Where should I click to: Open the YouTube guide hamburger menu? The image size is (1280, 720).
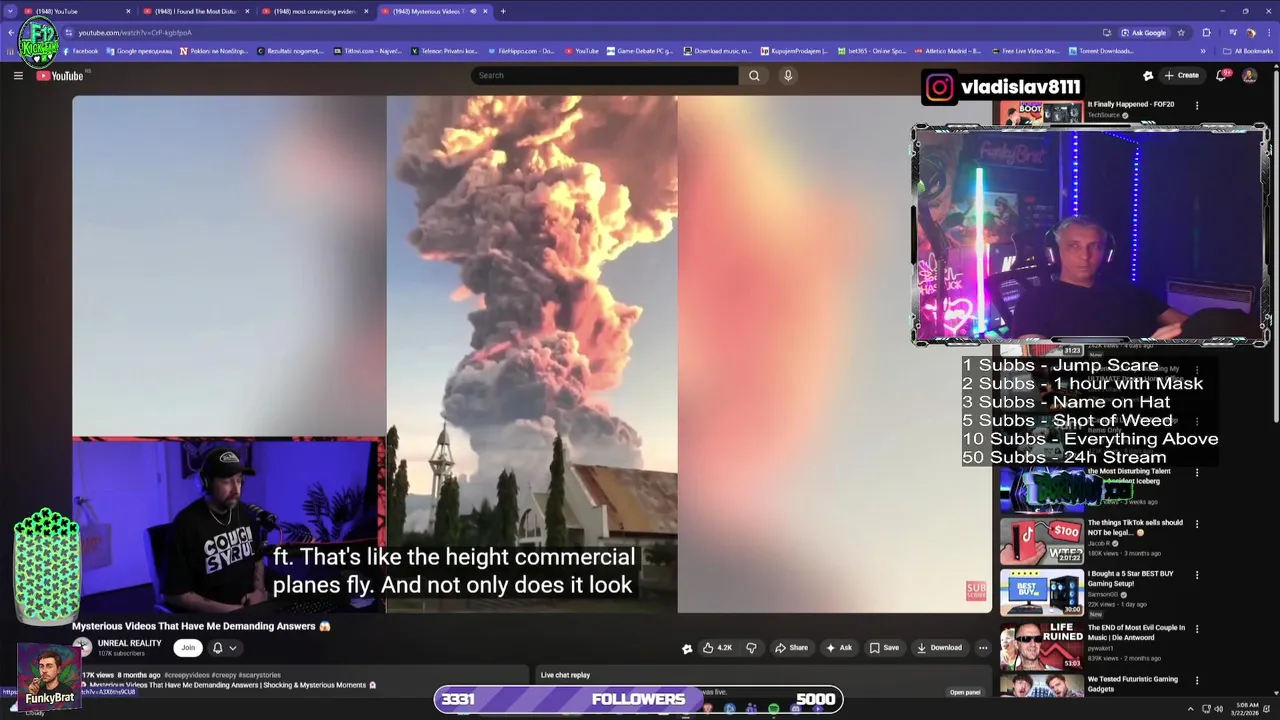click(18, 75)
